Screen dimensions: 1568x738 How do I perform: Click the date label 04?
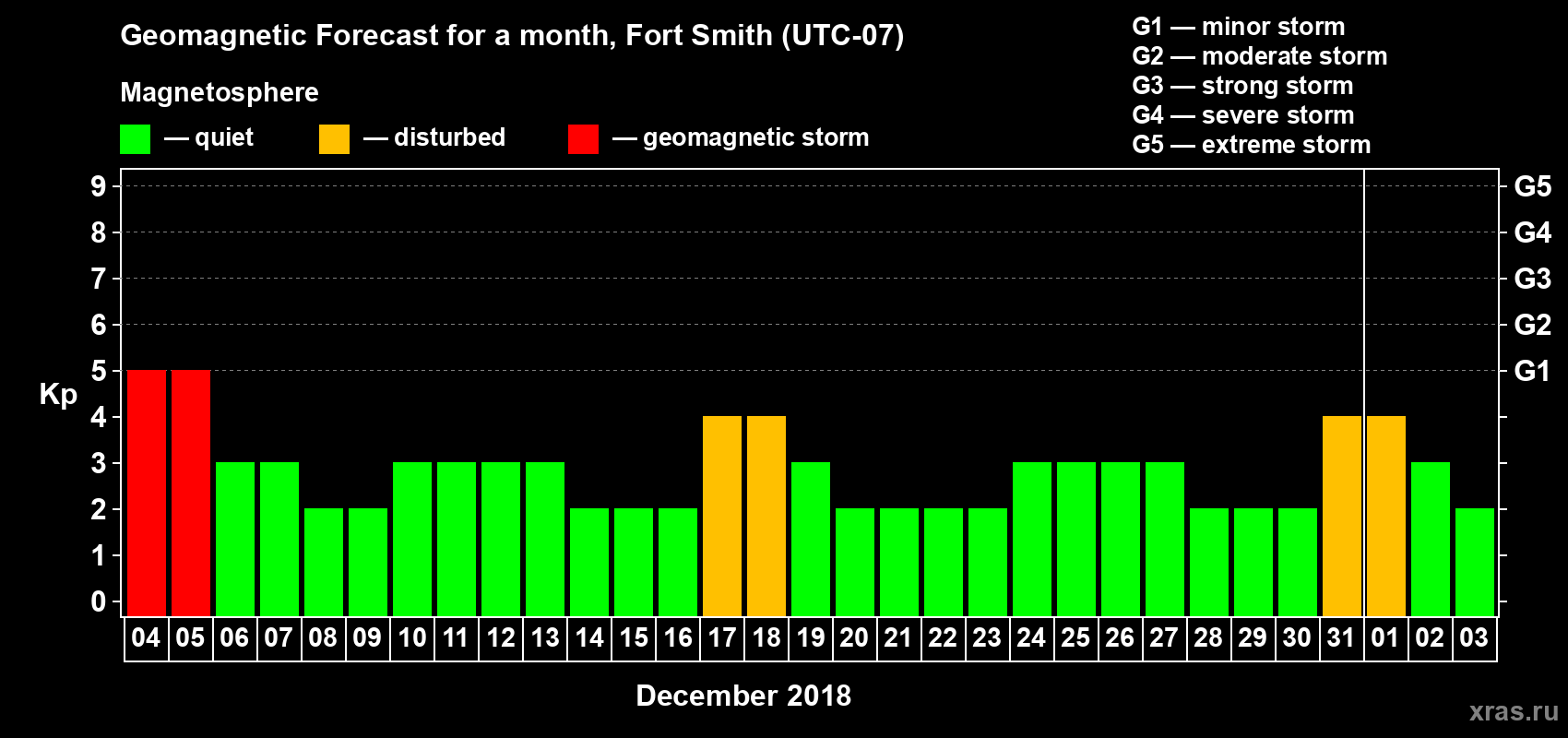(146, 637)
